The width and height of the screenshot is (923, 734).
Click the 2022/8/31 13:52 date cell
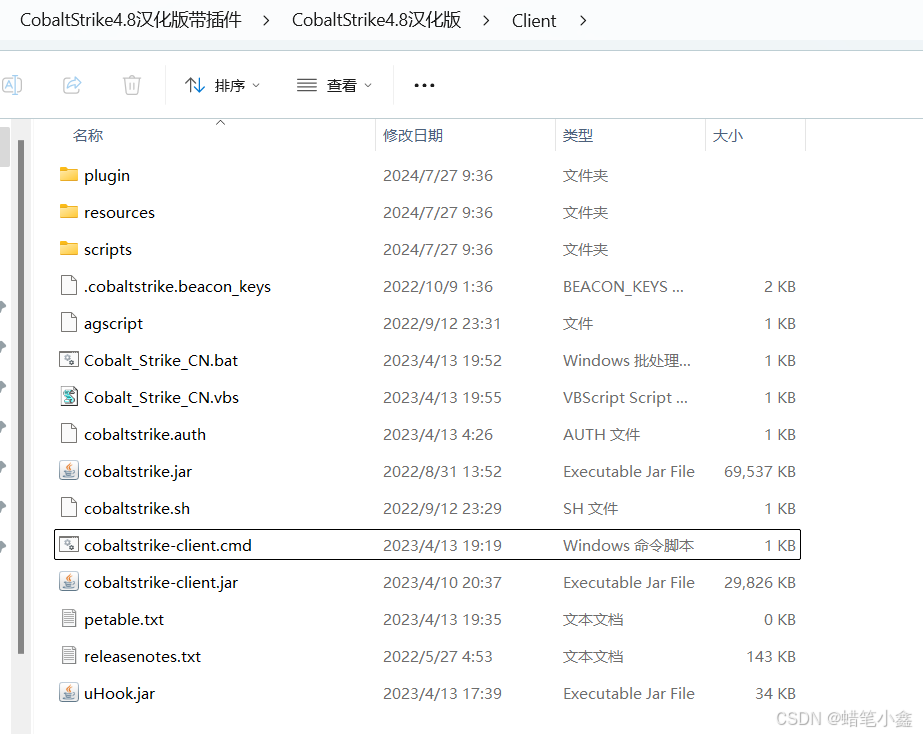(442, 471)
